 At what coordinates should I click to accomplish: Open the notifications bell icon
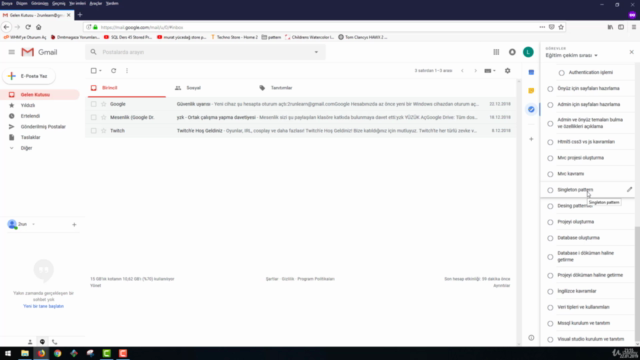[512, 52]
